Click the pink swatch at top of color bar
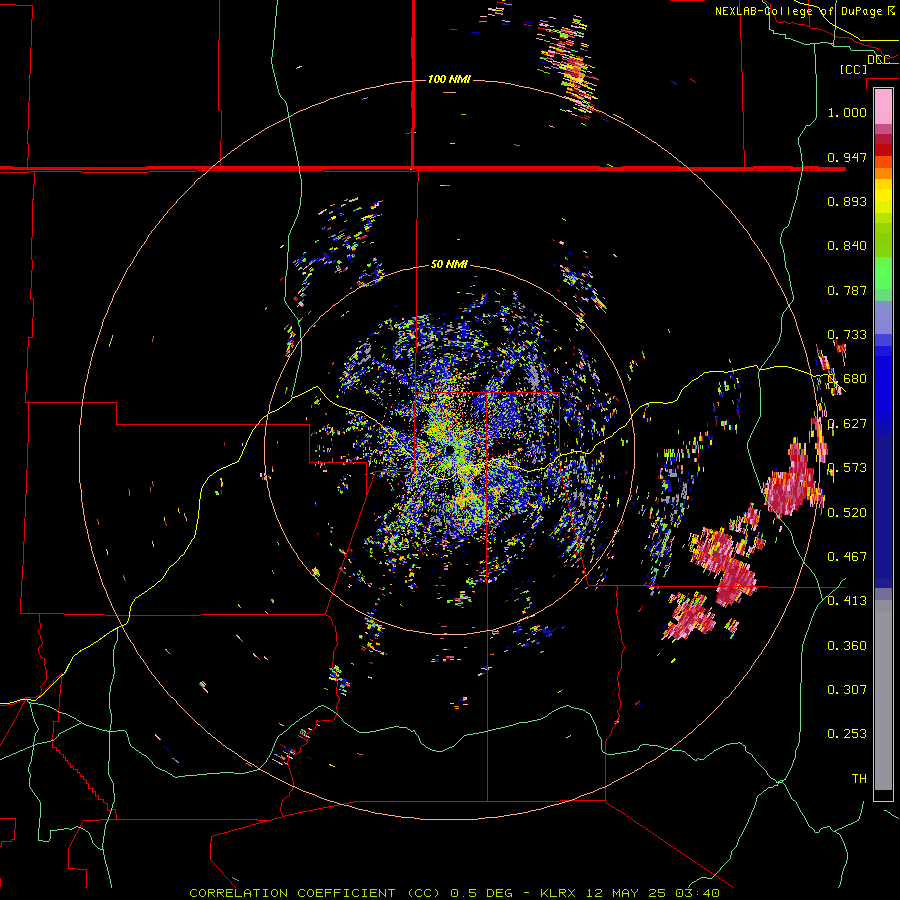Image resolution: width=900 pixels, height=900 pixels. point(883,107)
